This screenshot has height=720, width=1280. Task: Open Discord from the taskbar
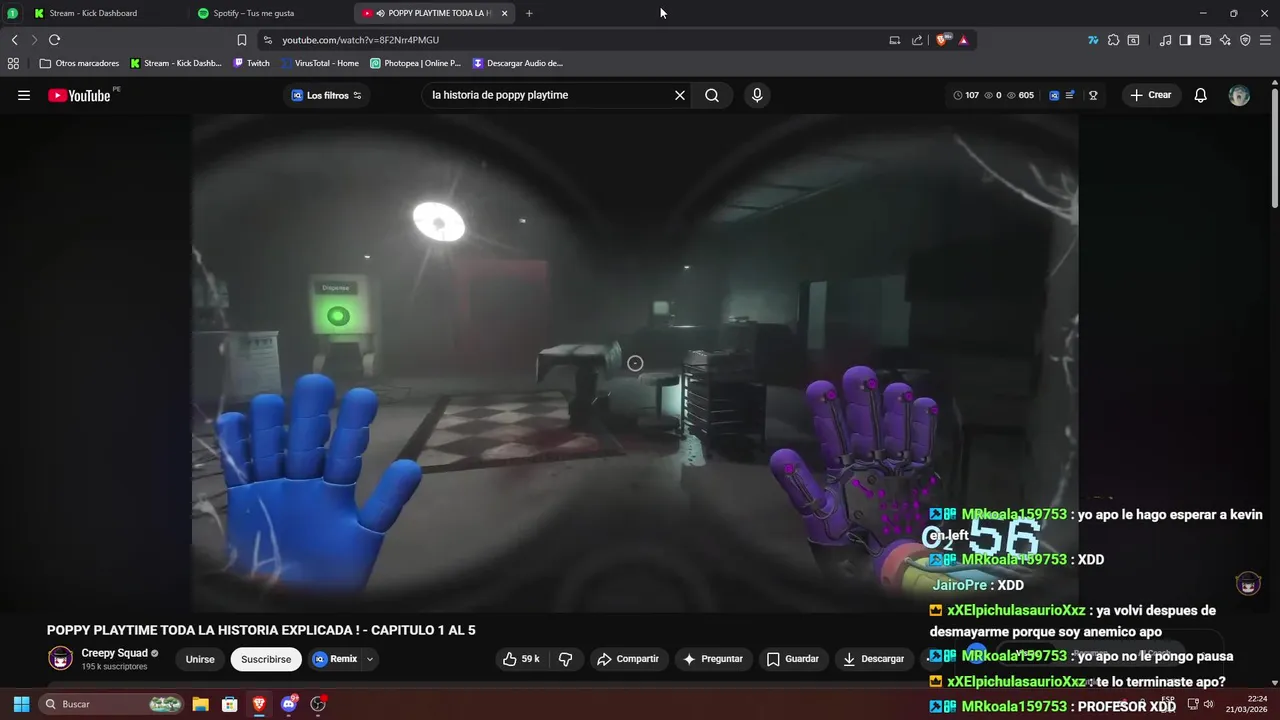pyautogui.click(x=289, y=704)
